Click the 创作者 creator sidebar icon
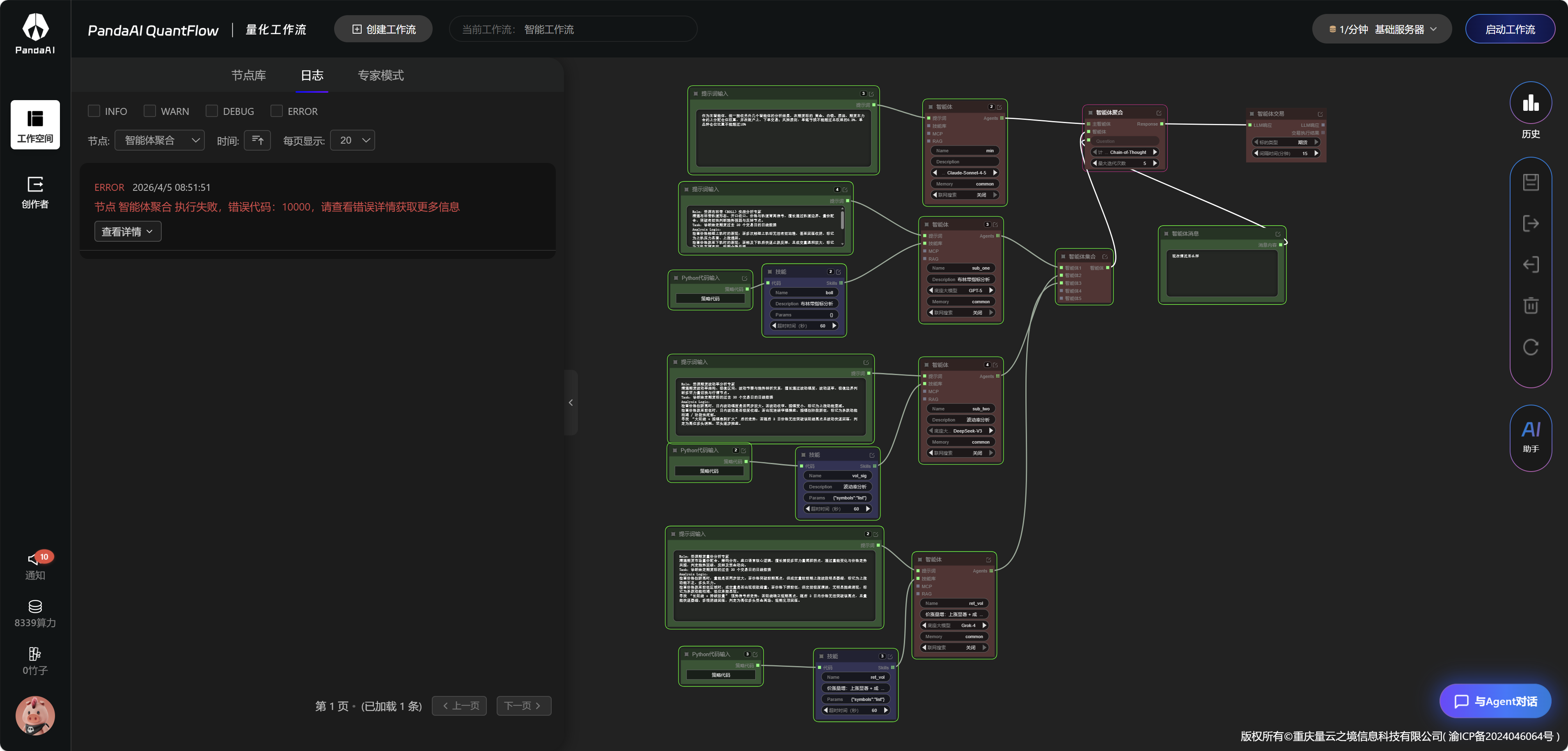This screenshot has width=1568, height=751. coord(35,192)
